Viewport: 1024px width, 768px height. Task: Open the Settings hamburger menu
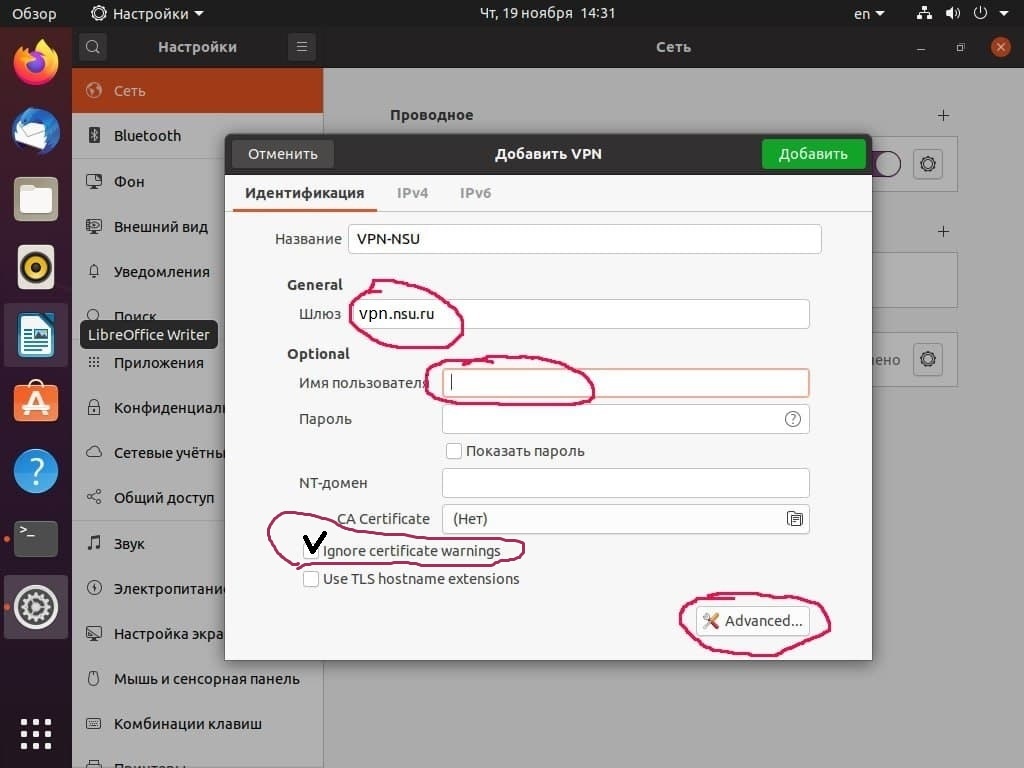[301, 47]
